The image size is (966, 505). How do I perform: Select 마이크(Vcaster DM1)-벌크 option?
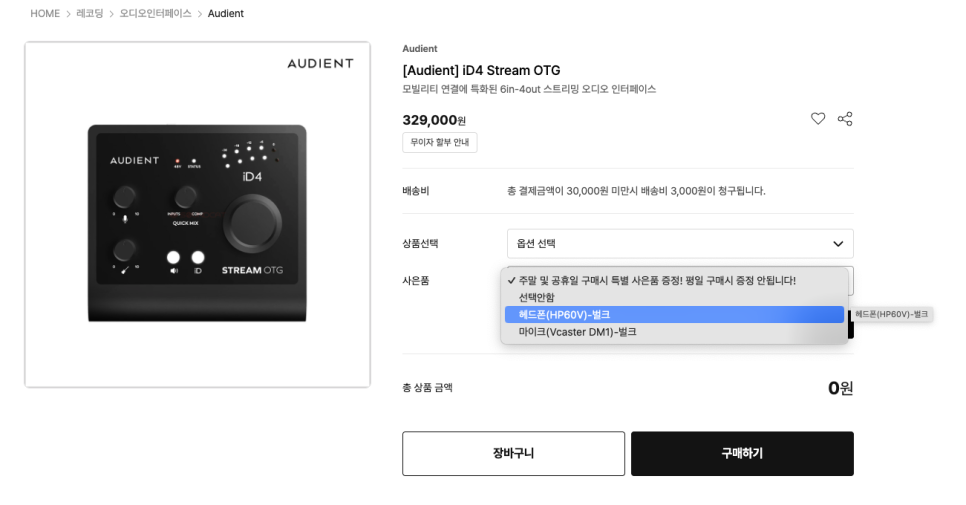click(674, 332)
